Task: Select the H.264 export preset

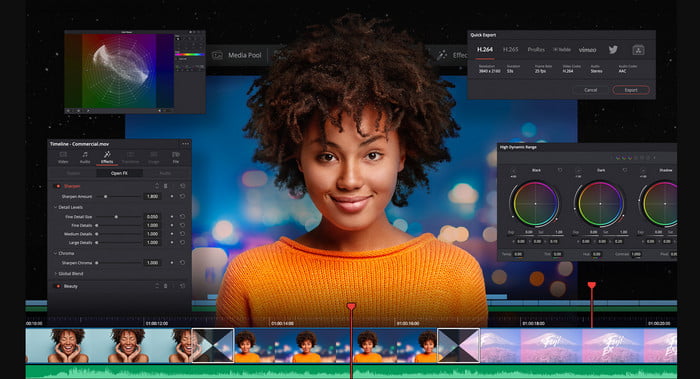Action: (x=485, y=50)
